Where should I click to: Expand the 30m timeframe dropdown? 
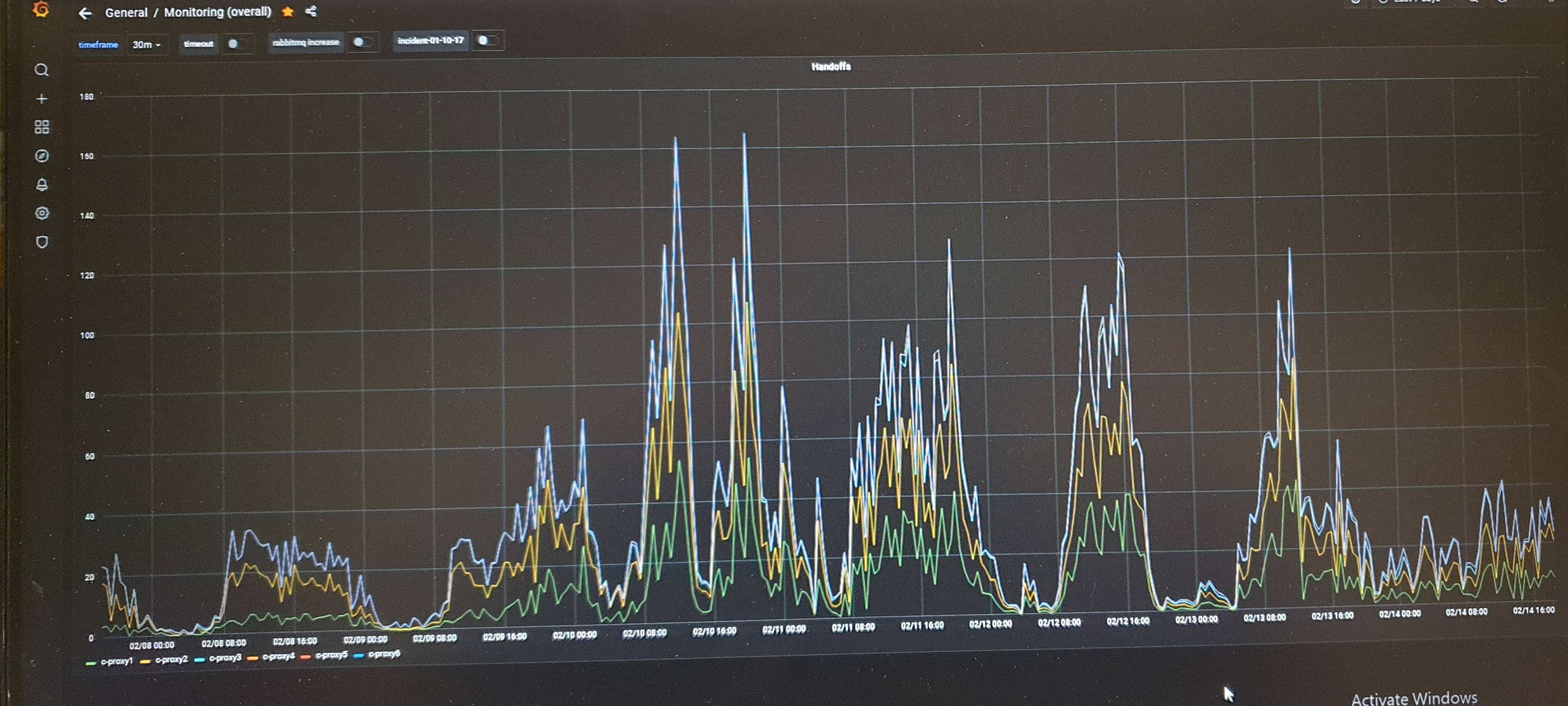147,44
